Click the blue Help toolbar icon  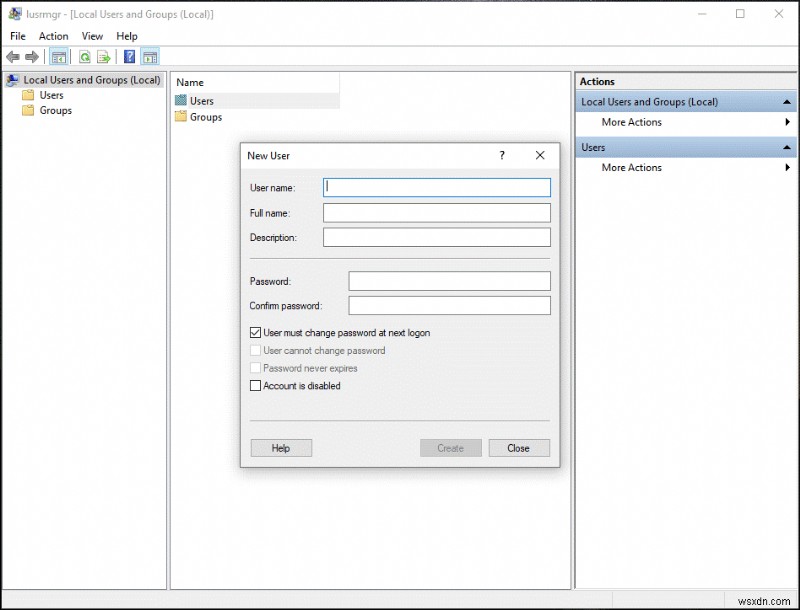coord(130,57)
